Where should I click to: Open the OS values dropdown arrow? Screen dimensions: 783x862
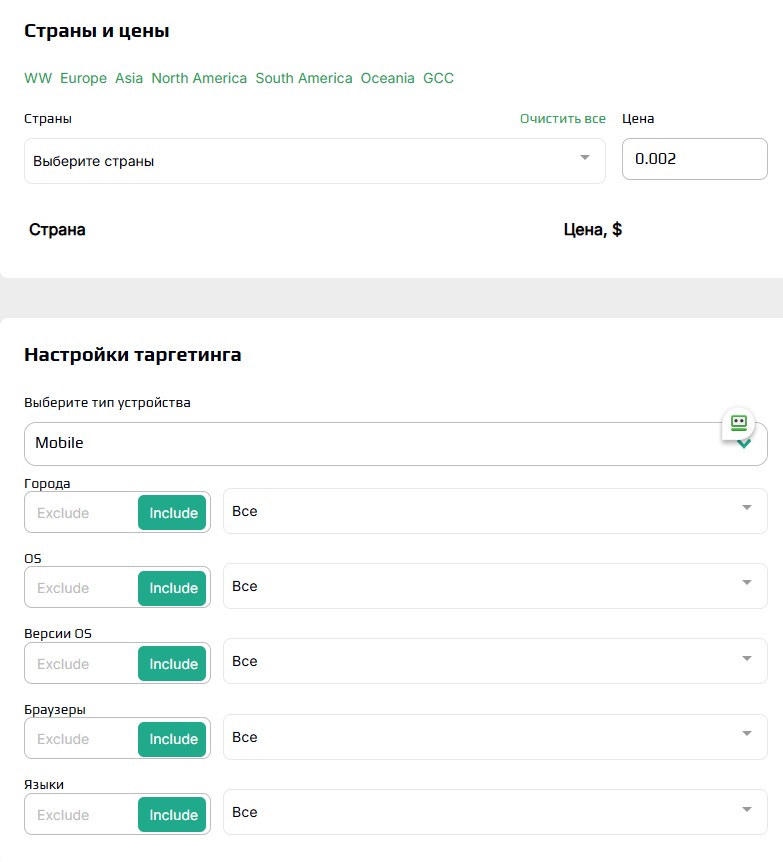746,584
